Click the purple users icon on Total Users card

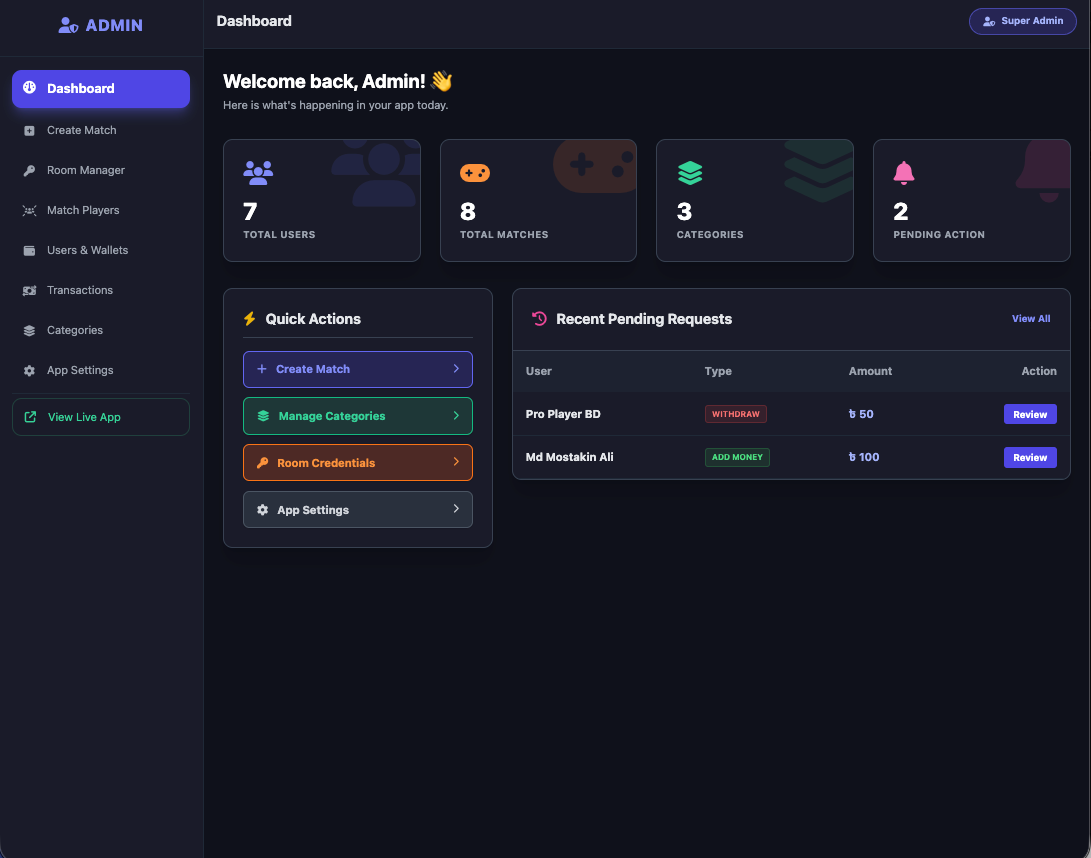coord(258,173)
